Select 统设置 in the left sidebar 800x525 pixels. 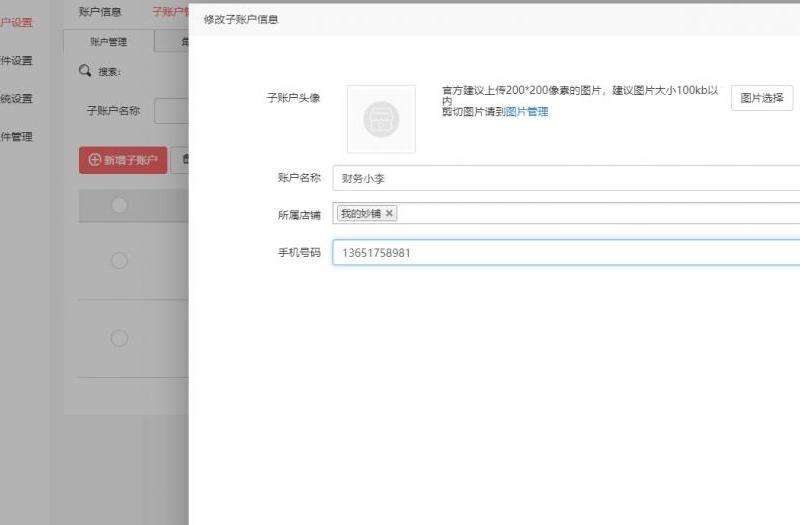(18, 99)
